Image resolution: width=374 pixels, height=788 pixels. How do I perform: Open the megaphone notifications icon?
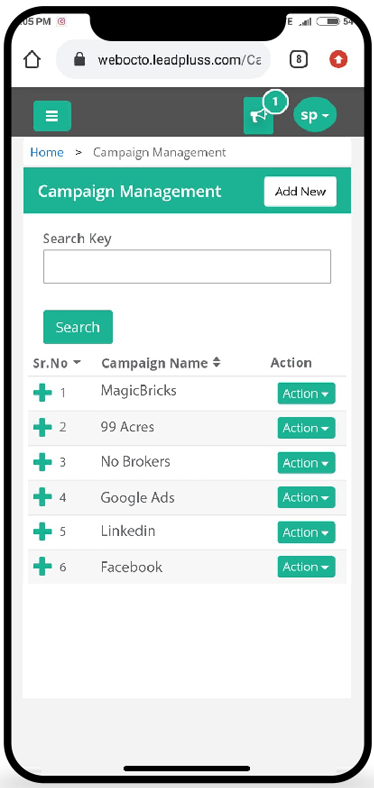(259, 116)
